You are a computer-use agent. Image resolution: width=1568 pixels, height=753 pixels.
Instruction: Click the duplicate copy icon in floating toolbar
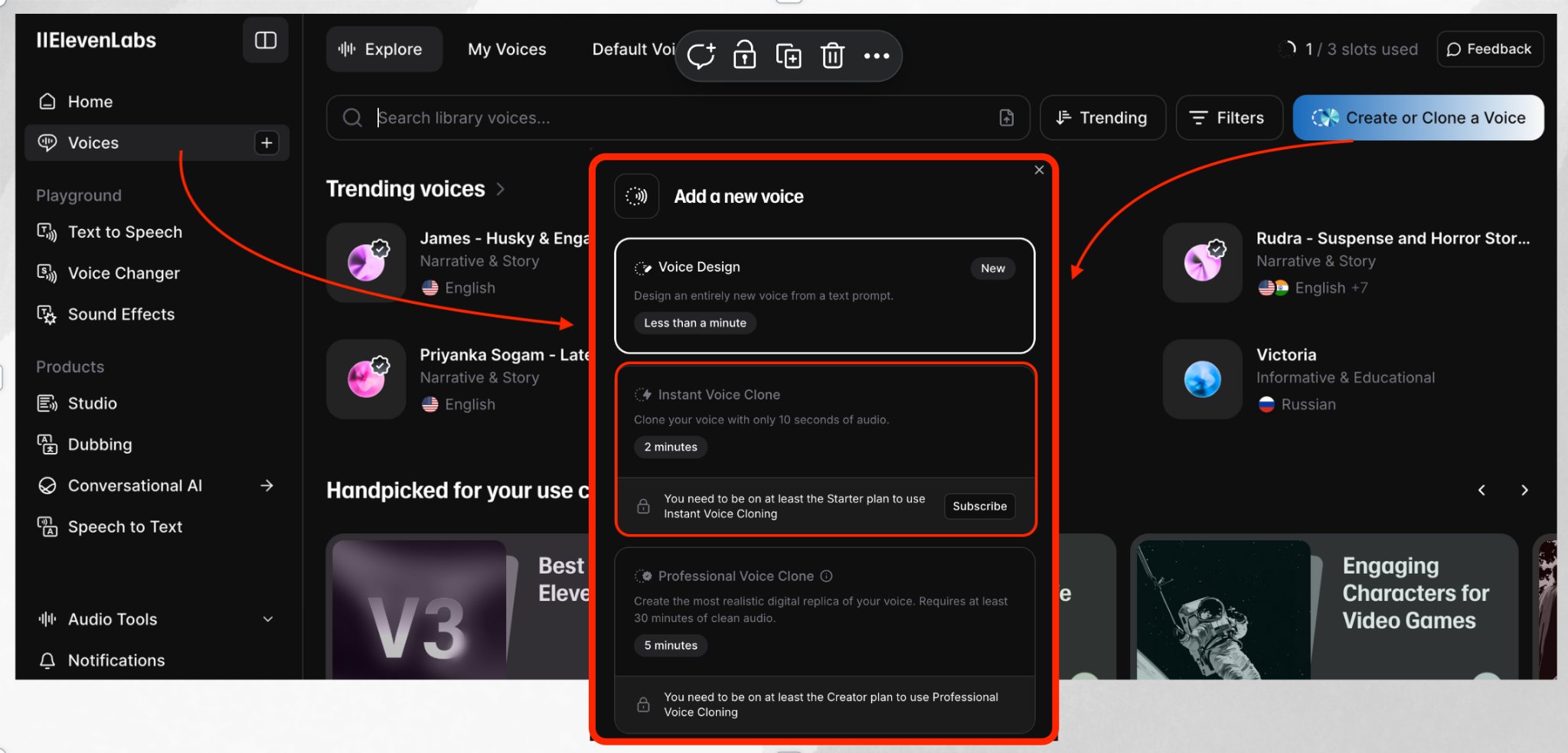(789, 56)
